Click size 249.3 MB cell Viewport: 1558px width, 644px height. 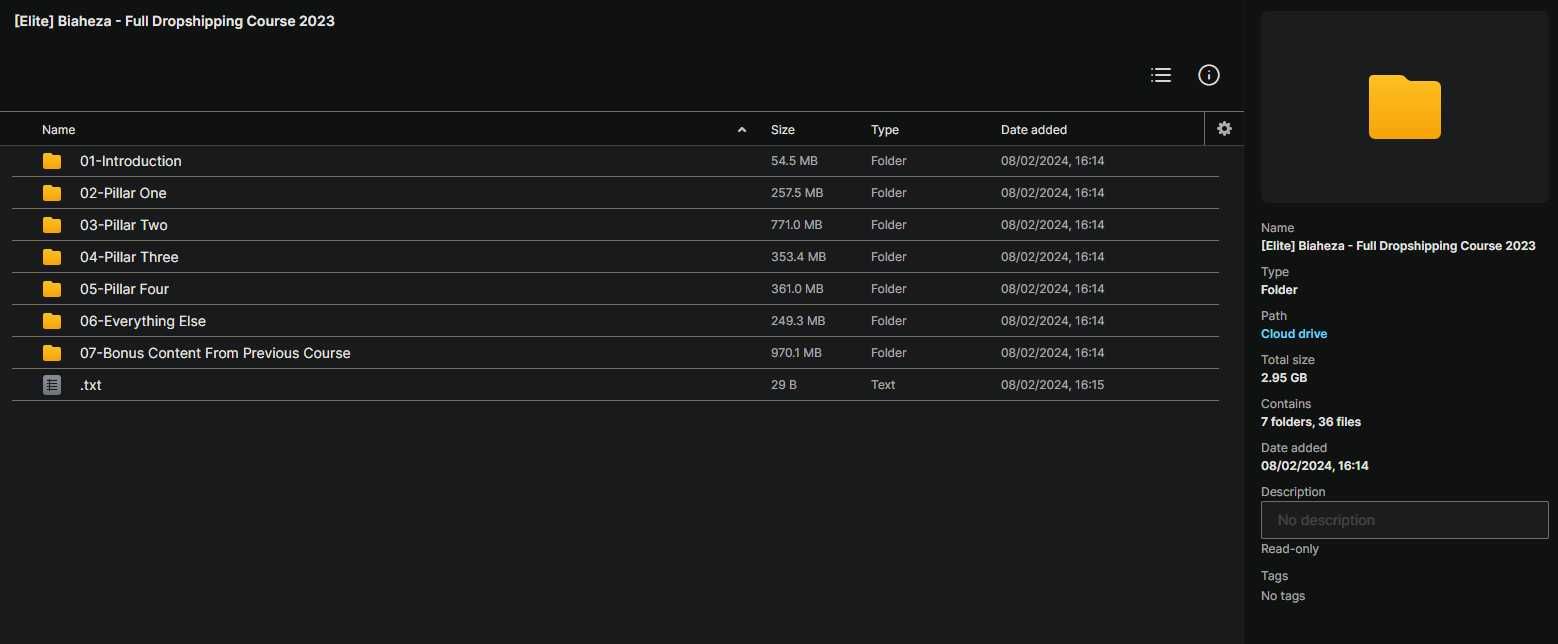coord(798,321)
